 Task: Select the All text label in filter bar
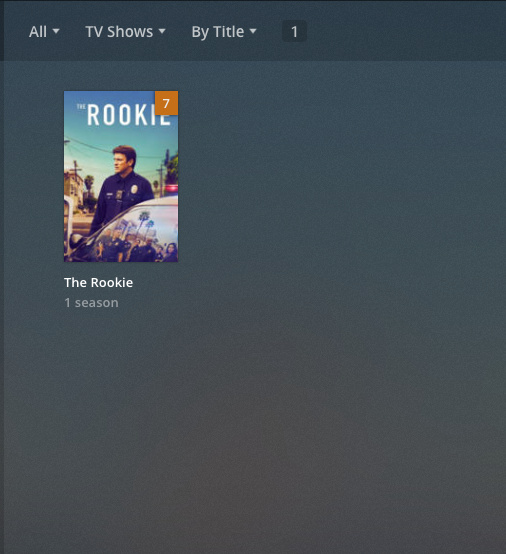[x=38, y=32]
